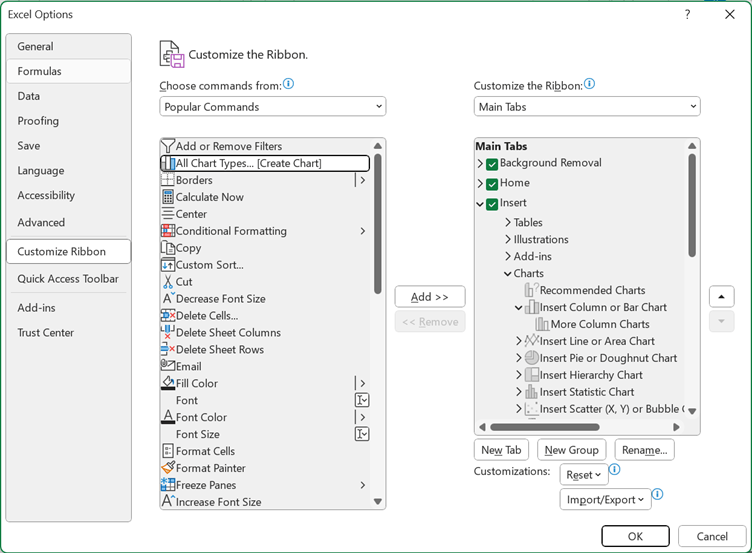Click the Delete Sheet Rows icon
The image size is (752, 553).
coord(168,349)
